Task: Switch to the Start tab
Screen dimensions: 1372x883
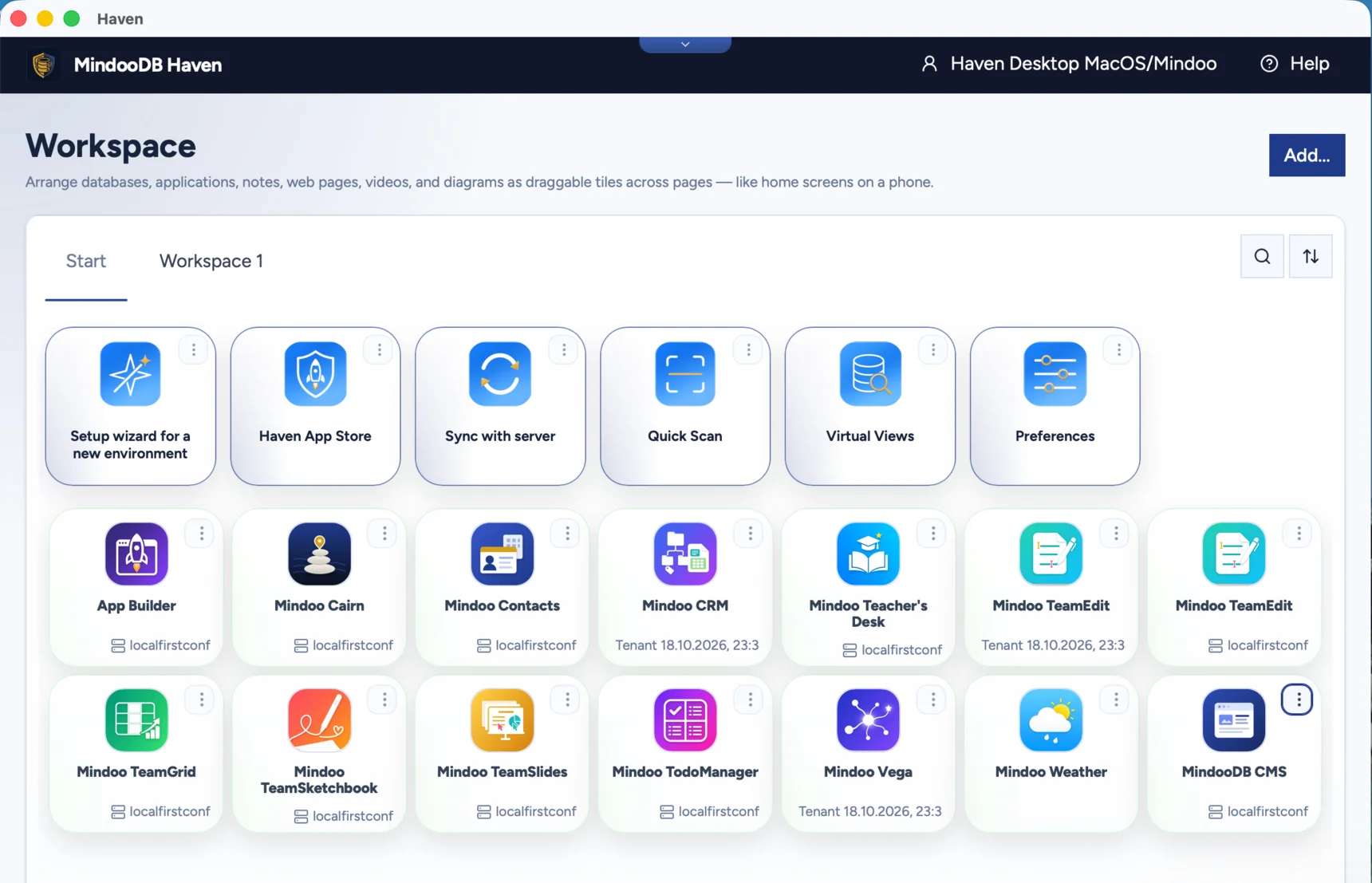Action: (86, 261)
